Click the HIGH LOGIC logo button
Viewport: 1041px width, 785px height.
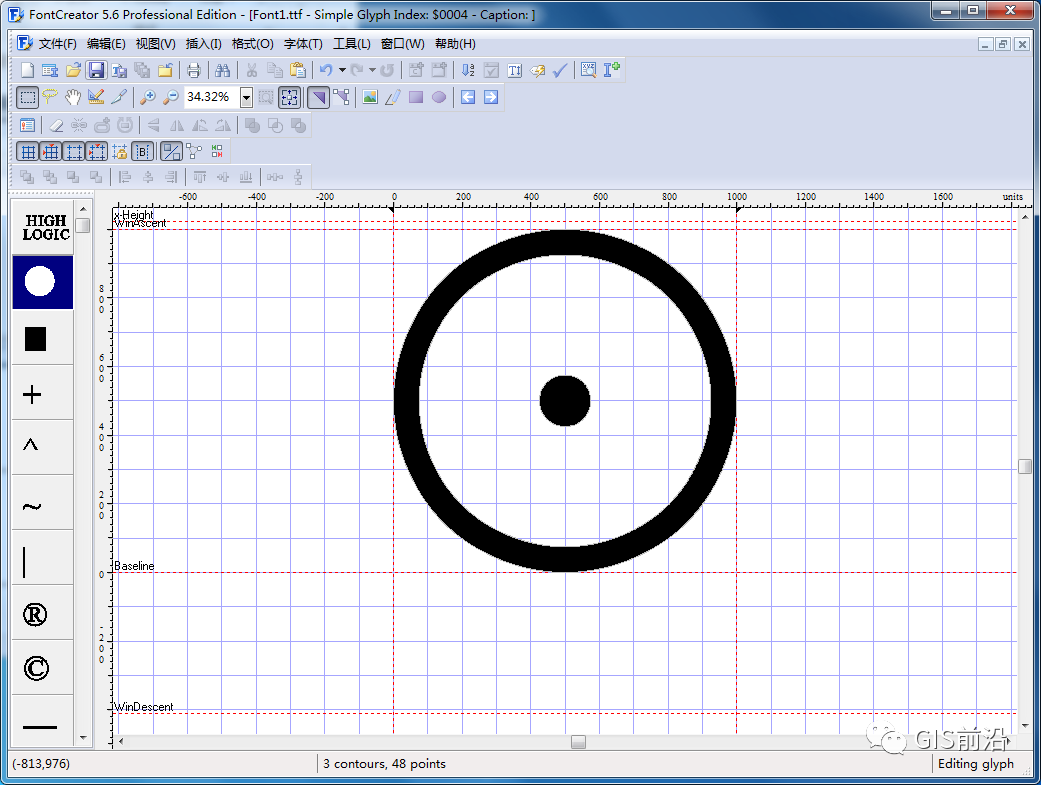tap(46, 227)
